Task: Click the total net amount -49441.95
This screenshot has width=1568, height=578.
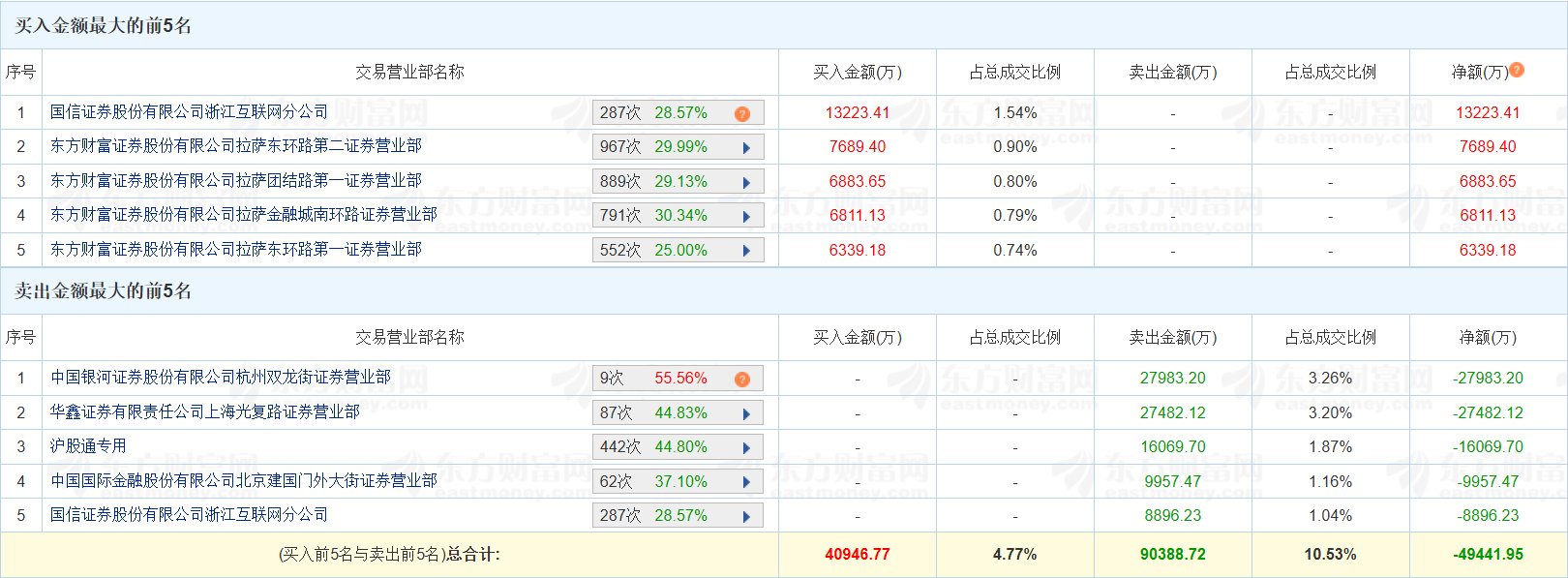Action: tap(1488, 555)
